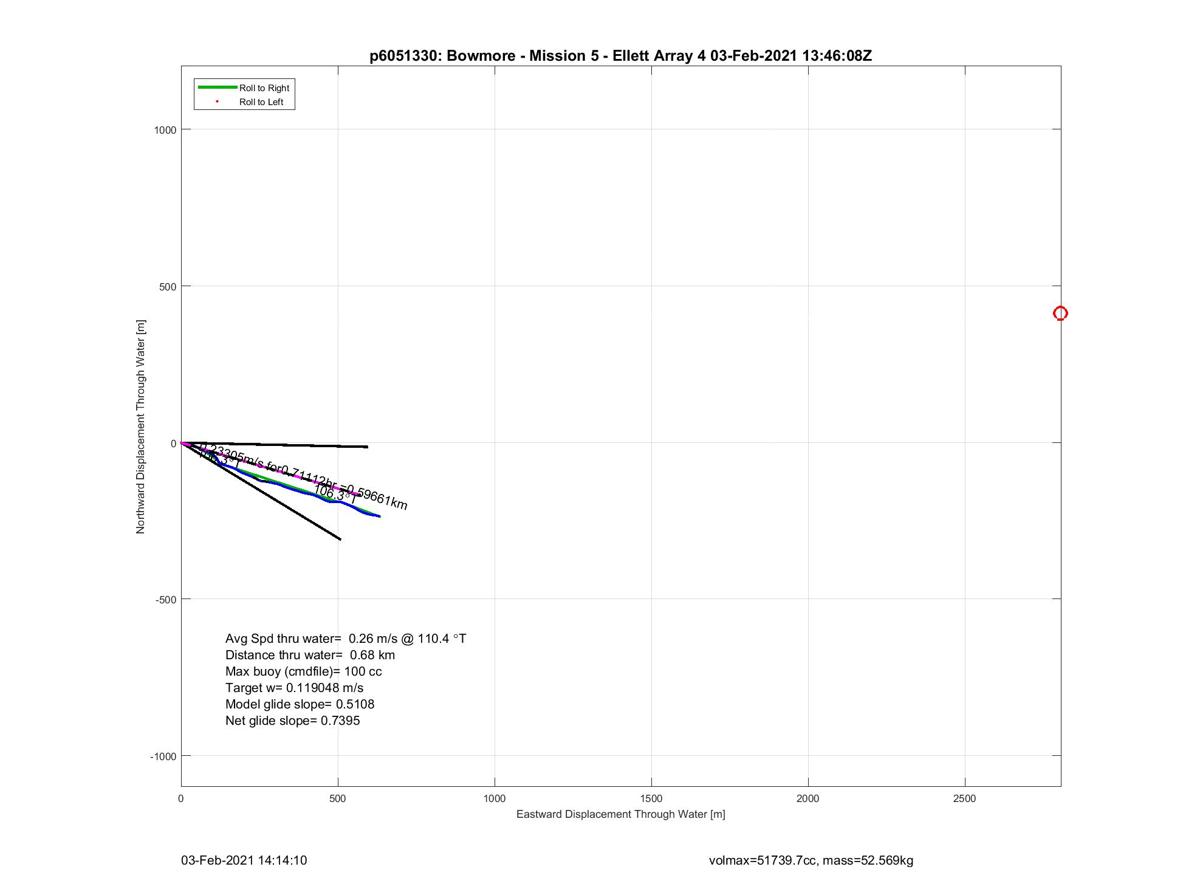Click the x-axis tick label '1500'
Screen dimensions: 1200x885
pyautogui.click(x=651, y=798)
